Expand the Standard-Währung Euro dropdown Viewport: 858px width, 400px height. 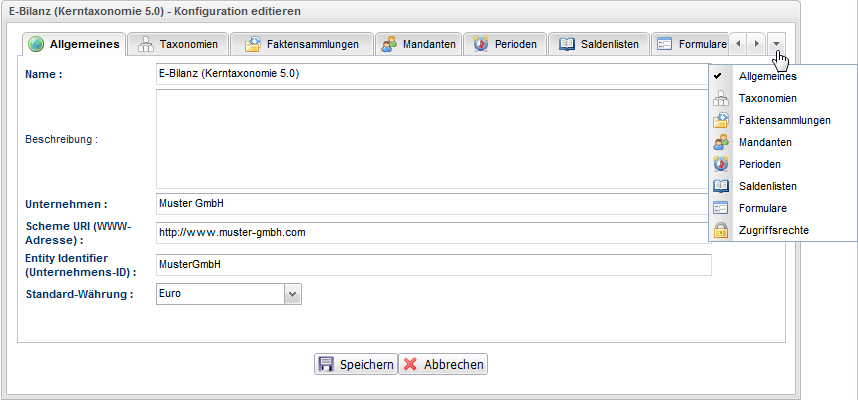tap(293, 294)
